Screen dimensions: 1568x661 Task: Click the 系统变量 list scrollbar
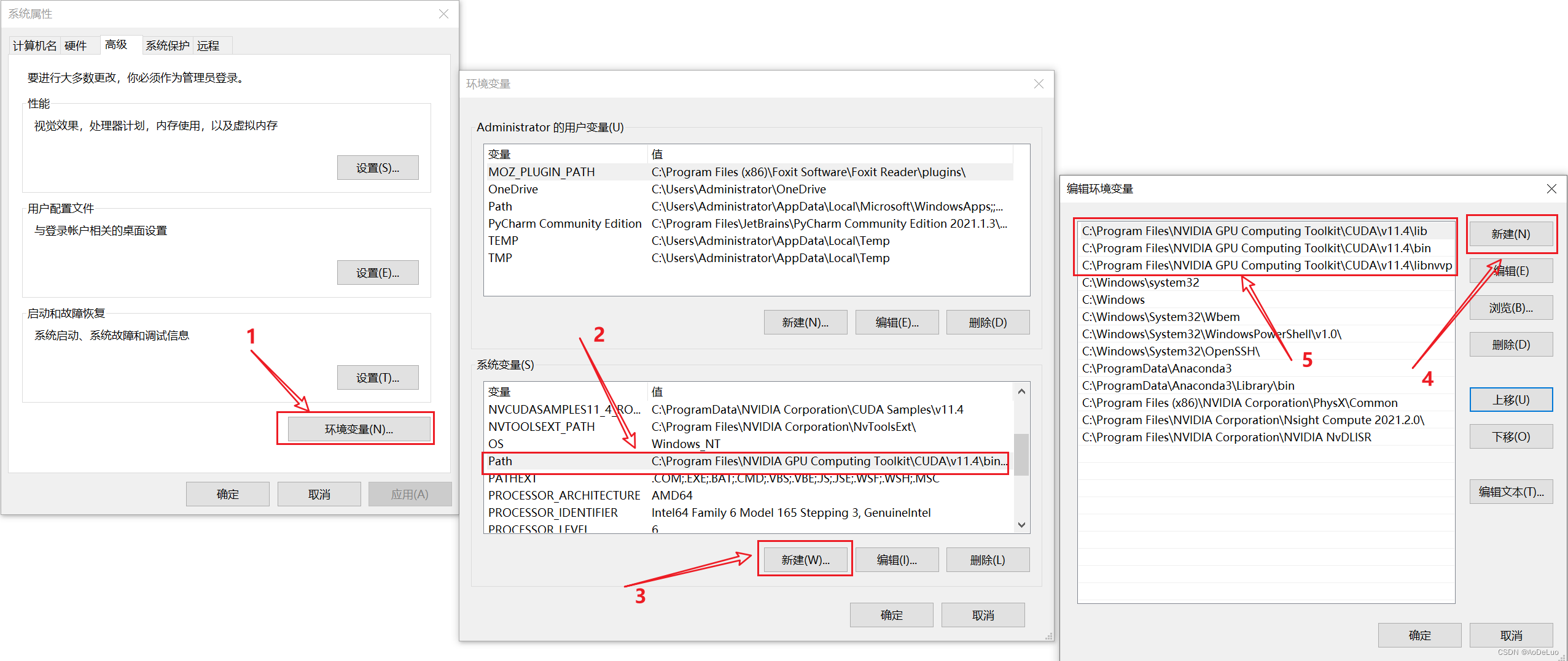tap(1021, 456)
